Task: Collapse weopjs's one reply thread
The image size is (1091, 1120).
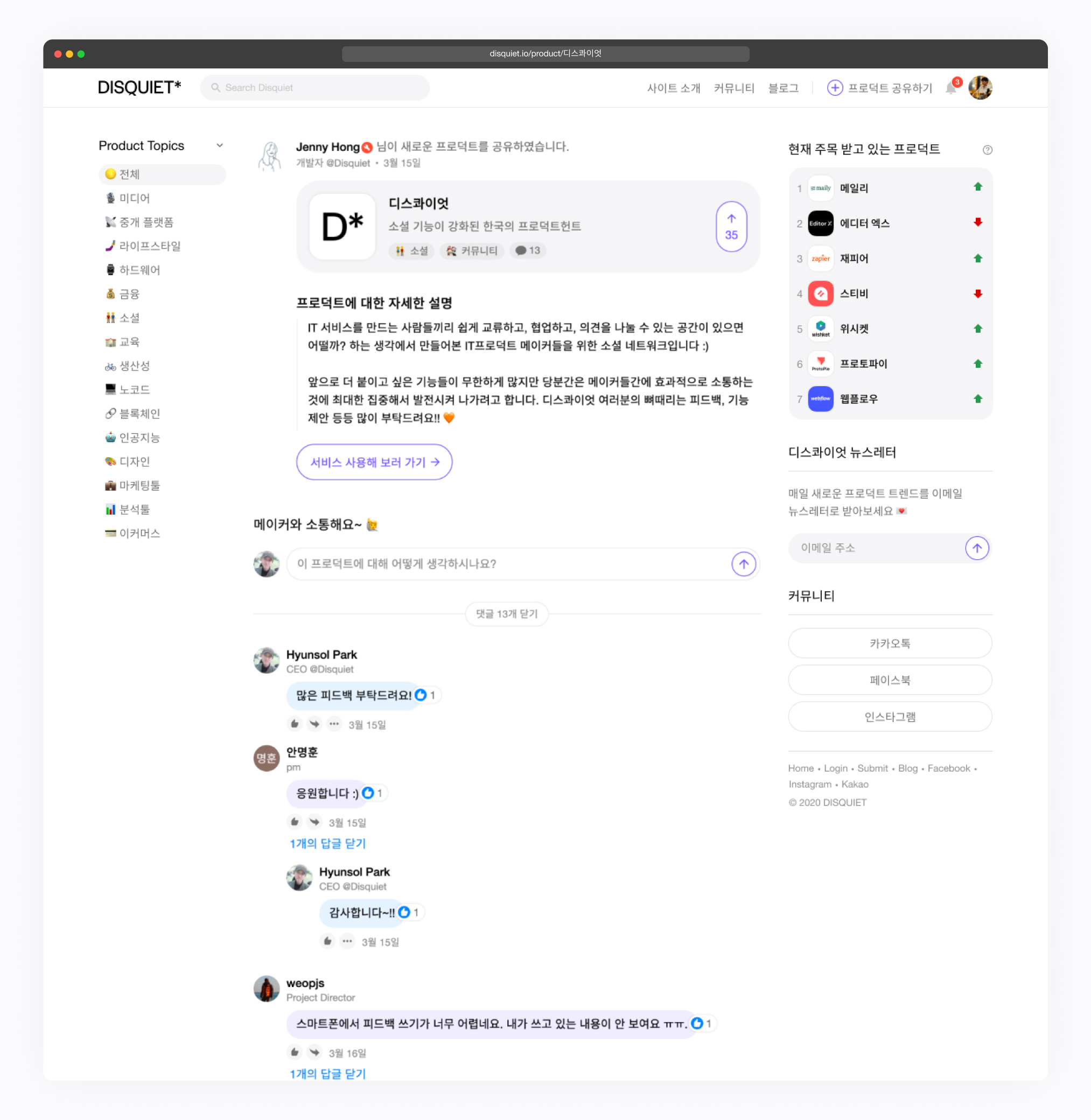Action: point(327,1074)
